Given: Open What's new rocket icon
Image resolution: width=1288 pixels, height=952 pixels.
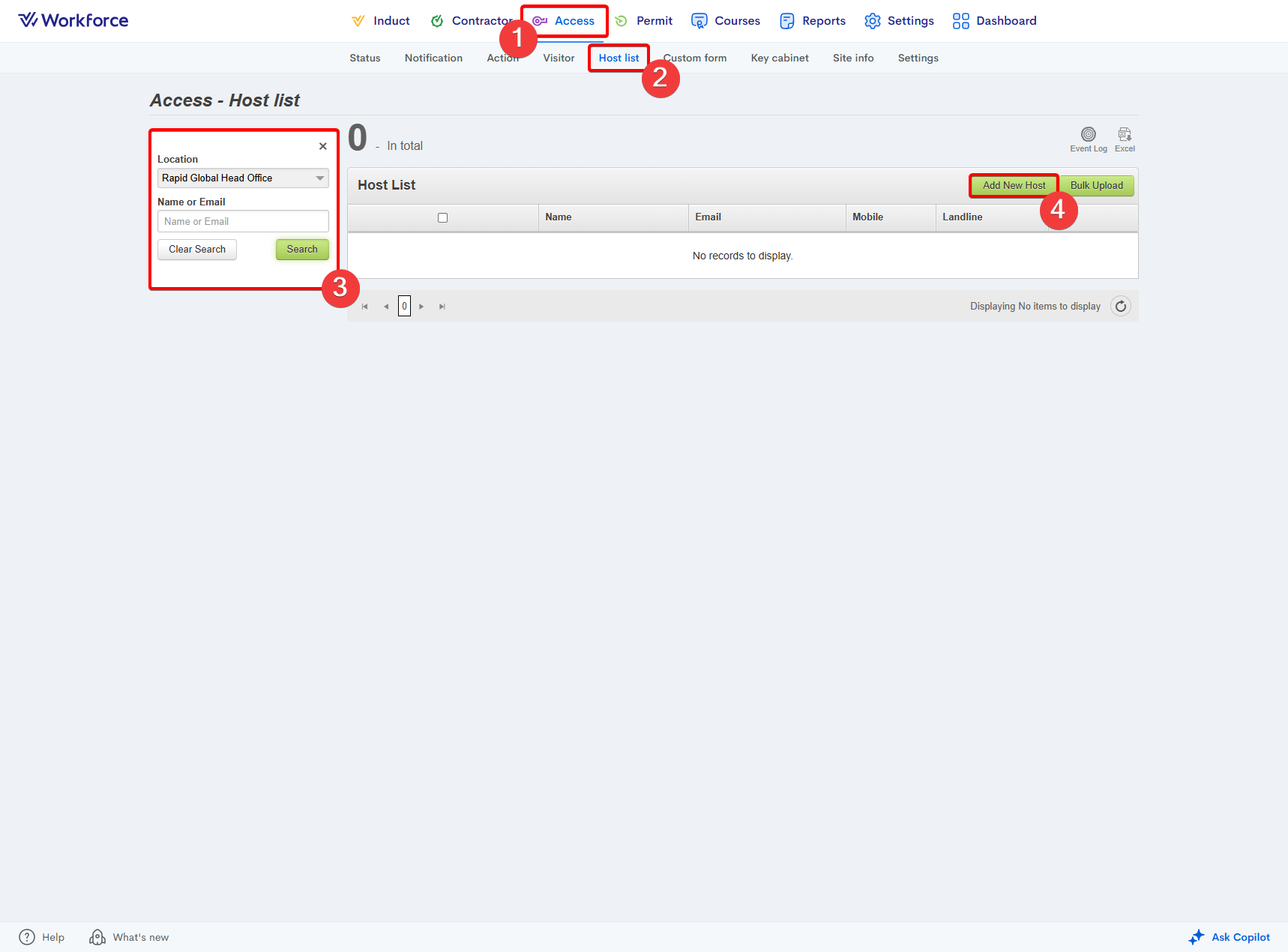Looking at the screenshot, I should tap(97, 937).
